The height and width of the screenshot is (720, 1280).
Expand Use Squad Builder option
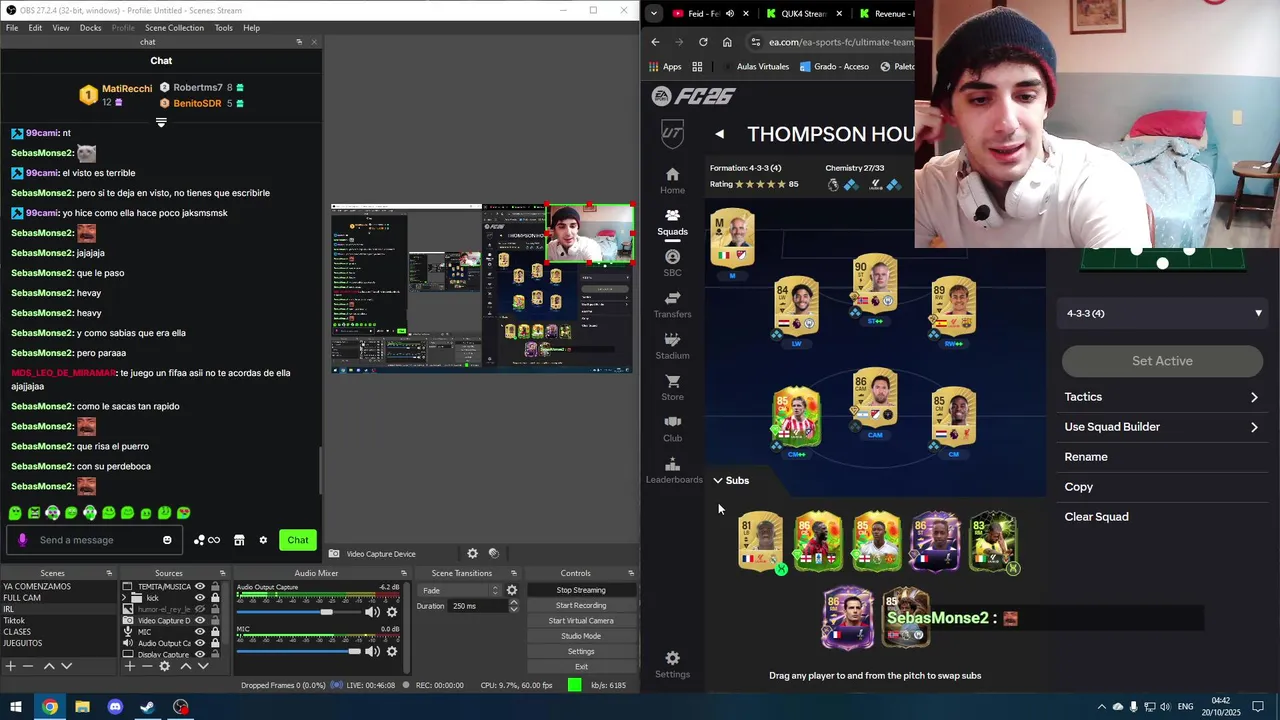coord(1162,427)
